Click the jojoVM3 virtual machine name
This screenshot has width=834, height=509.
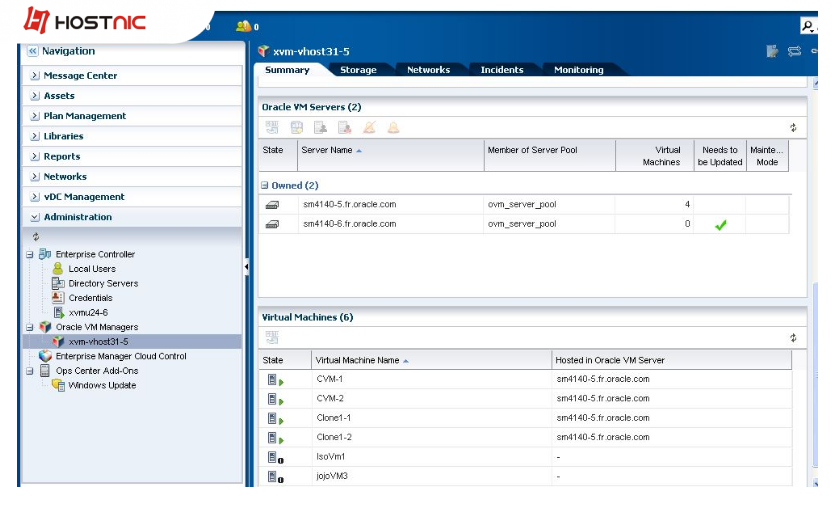tap(332, 476)
